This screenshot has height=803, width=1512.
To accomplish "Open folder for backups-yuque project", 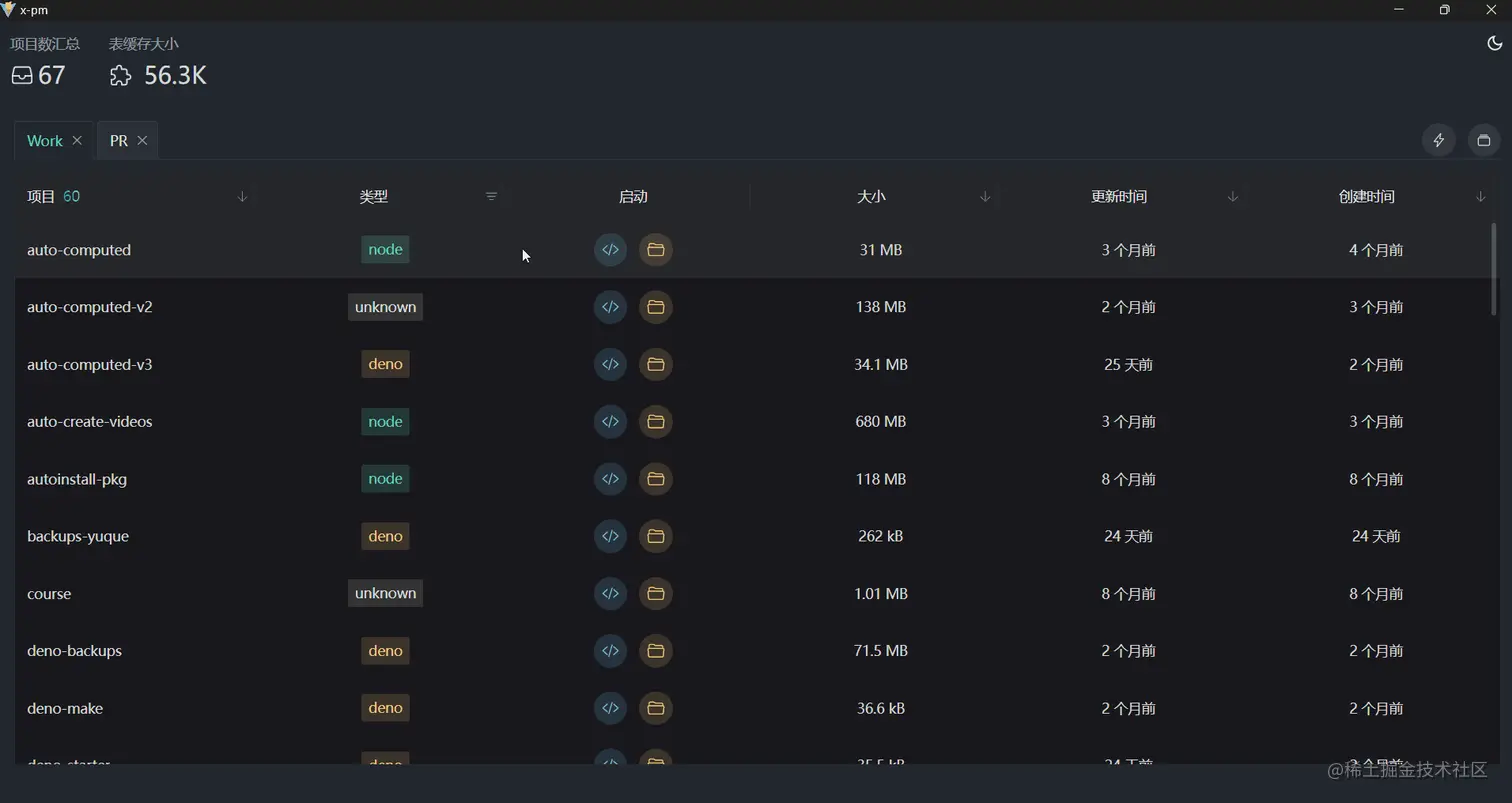I will pyautogui.click(x=655, y=536).
